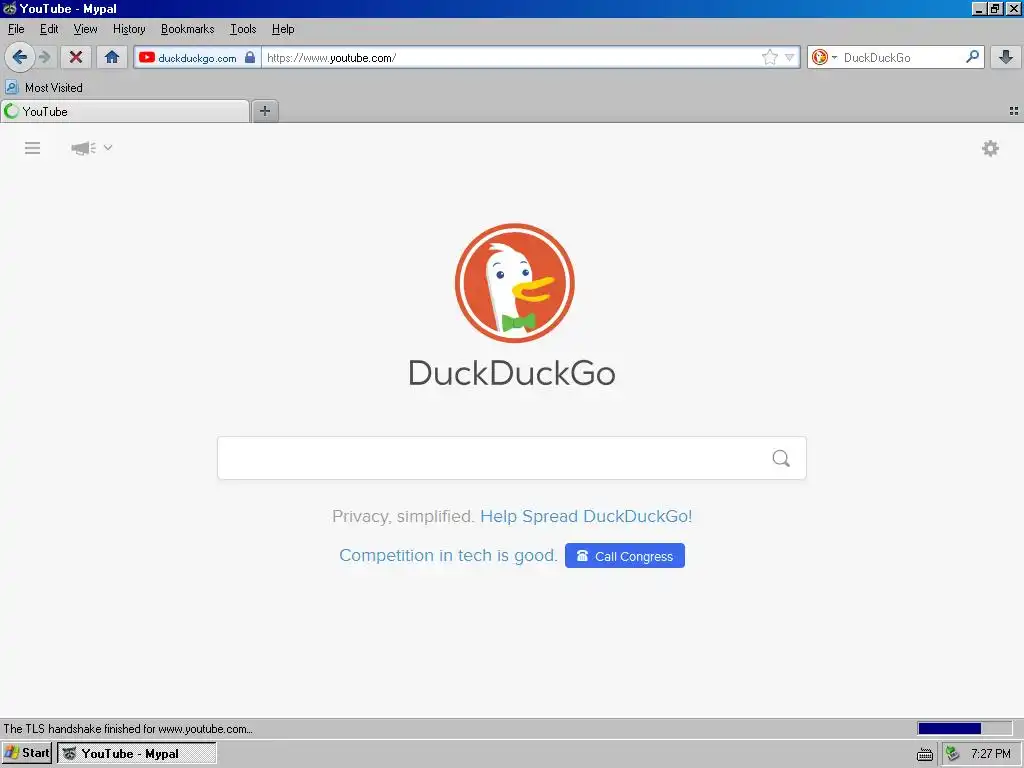Stop loading the page

click(x=76, y=57)
